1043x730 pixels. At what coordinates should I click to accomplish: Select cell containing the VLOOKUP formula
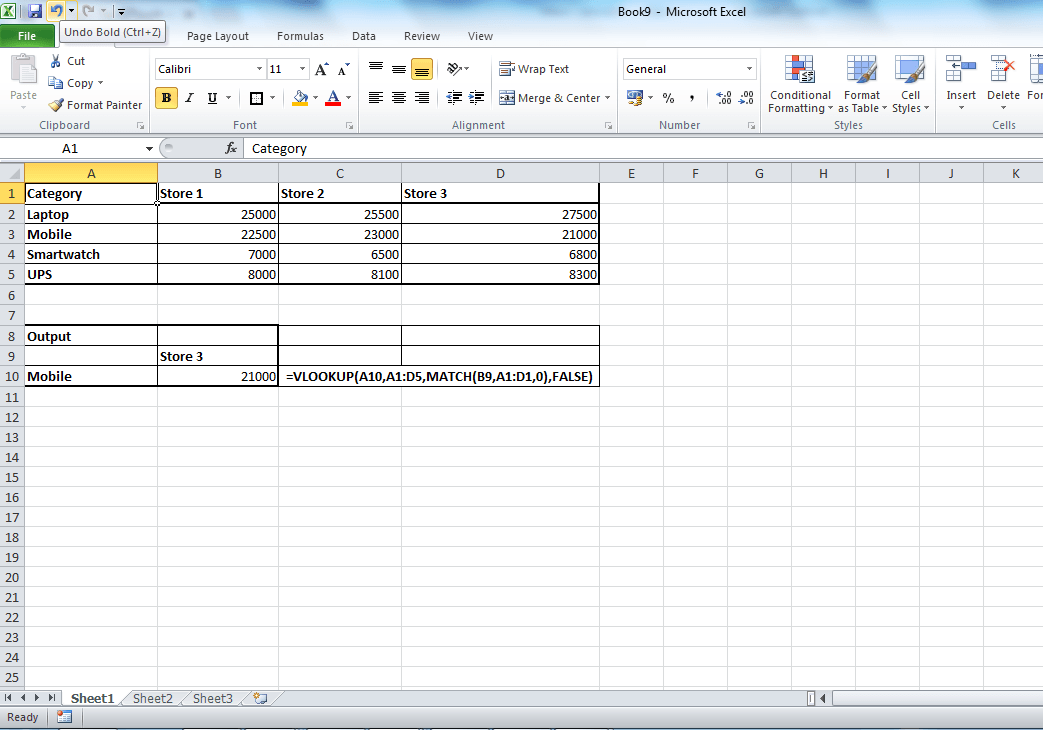point(439,376)
